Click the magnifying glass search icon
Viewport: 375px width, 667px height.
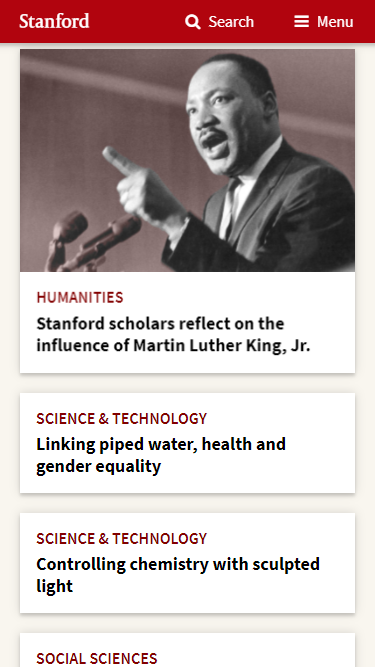click(193, 22)
